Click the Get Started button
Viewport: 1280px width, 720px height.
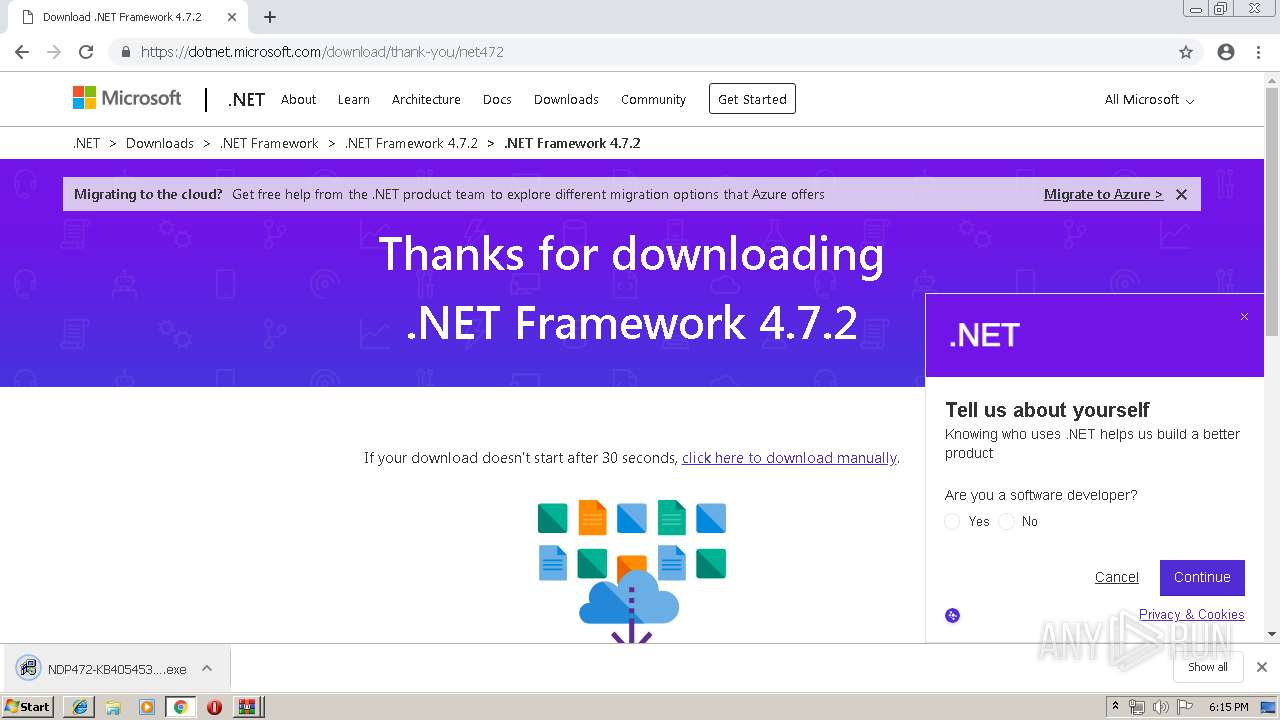pyautogui.click(x=752, y=99)
